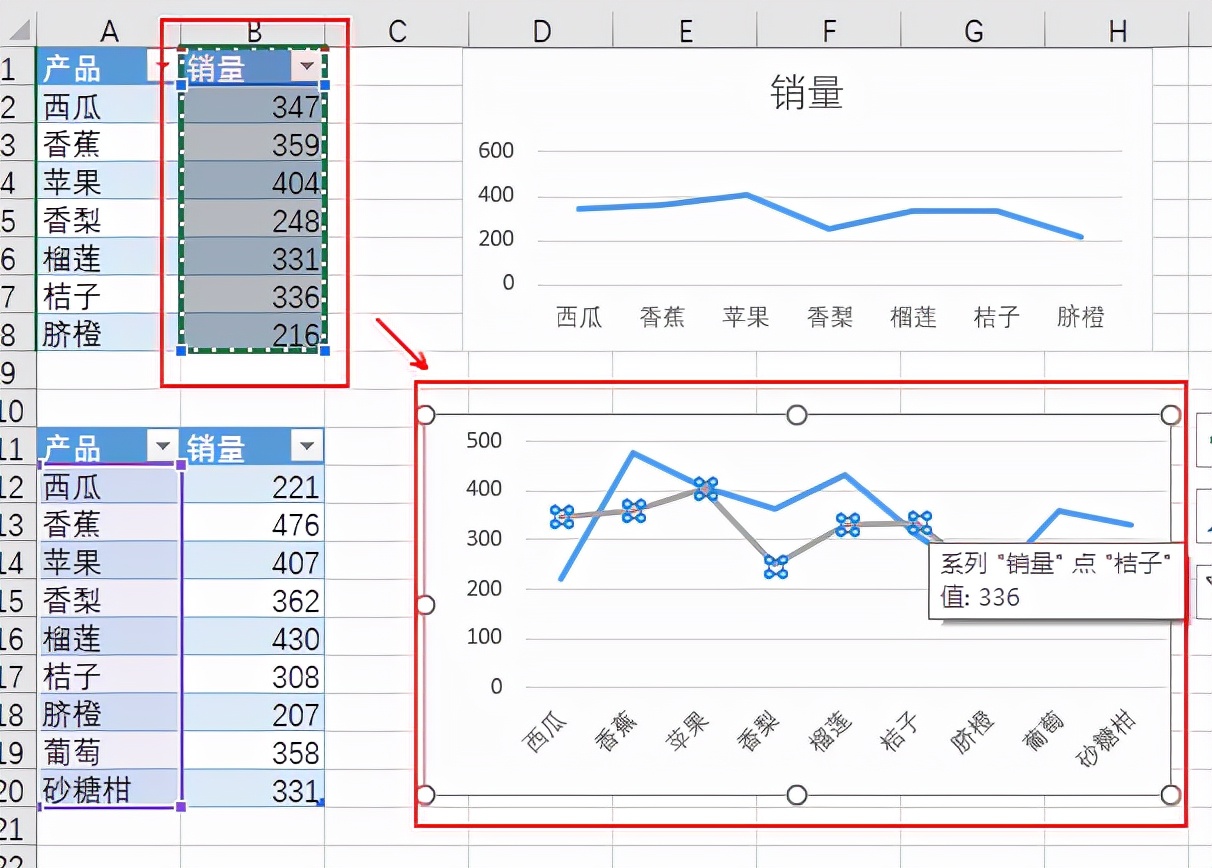
Task: Click the bottom-left corner handle of lower chart
Action: (x=425, y=795)
